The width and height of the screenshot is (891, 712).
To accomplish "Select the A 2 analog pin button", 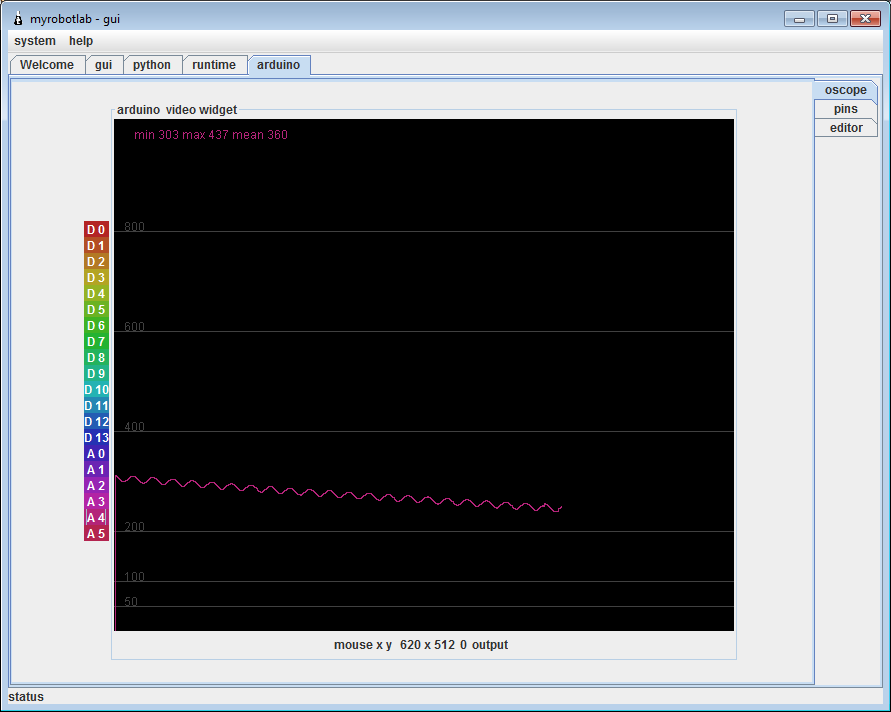I will (96, 485).
